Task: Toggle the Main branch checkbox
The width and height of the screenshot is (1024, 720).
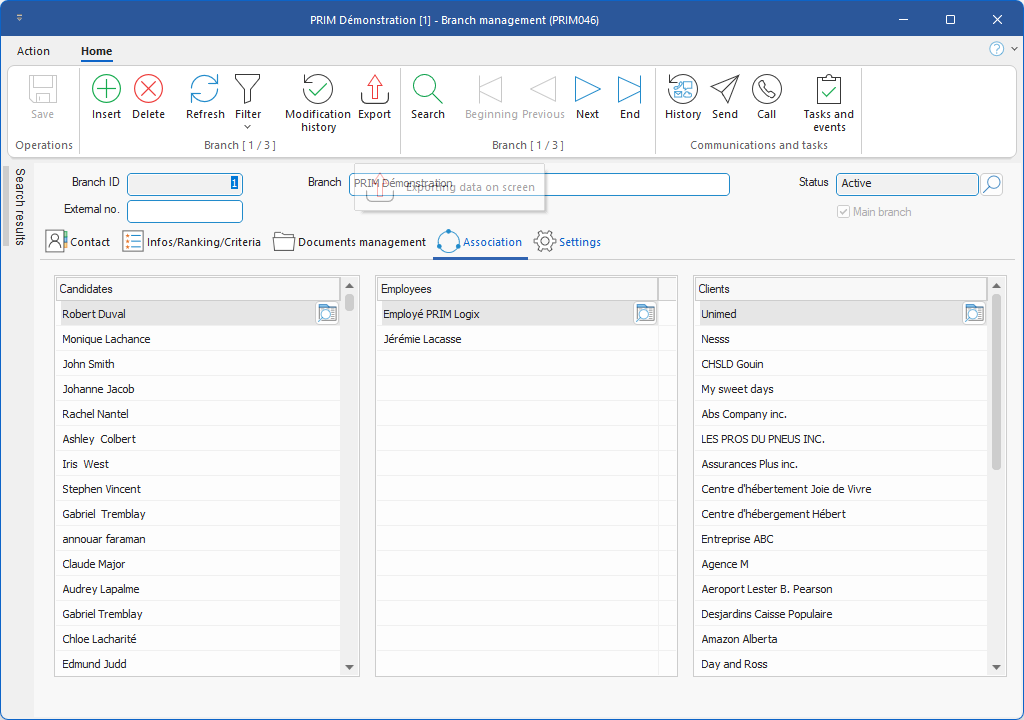Action: [x=844, y=212]
